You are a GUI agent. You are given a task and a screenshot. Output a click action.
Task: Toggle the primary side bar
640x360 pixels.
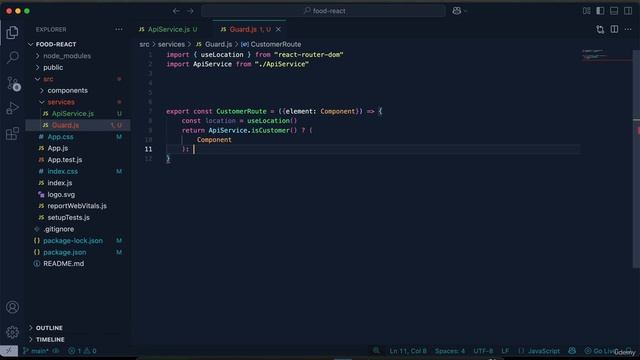point(600,11)
